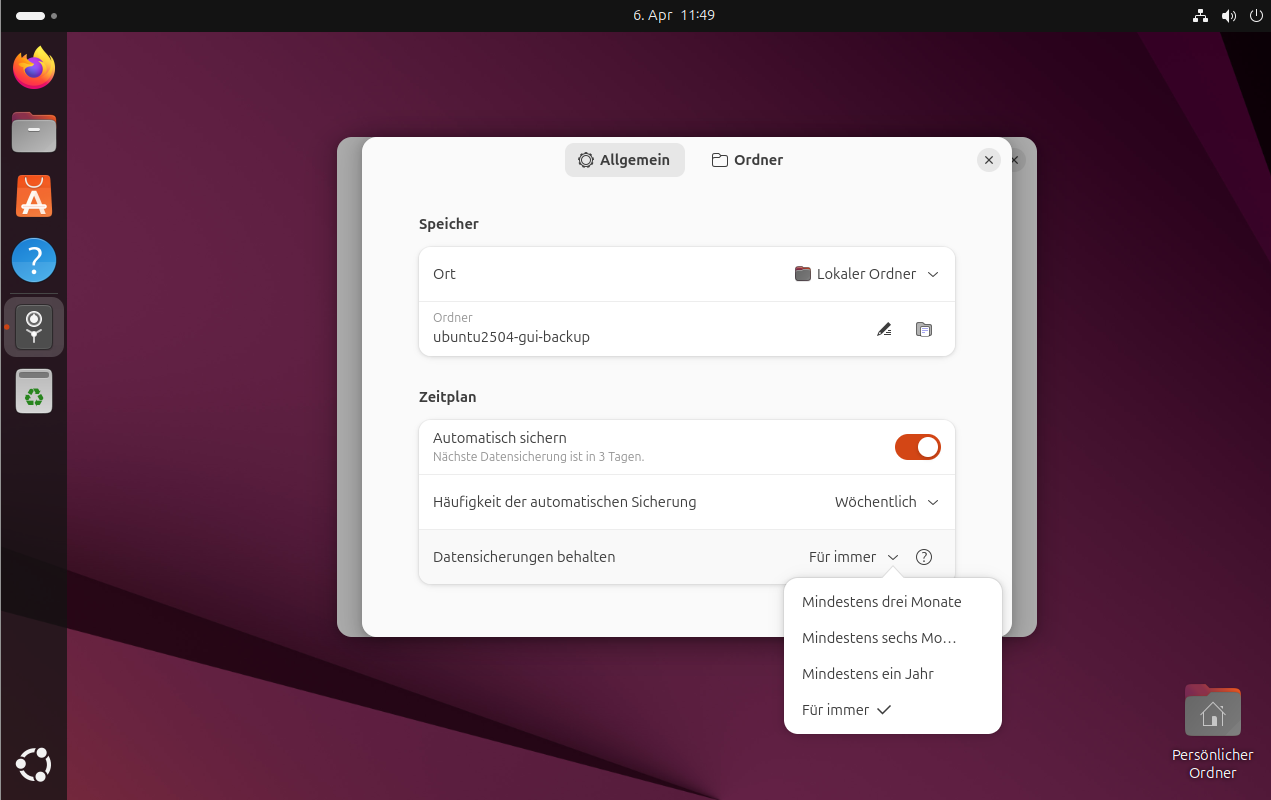
Task: Choose Mindestens drei Monate option
Action: pos(881,602)
